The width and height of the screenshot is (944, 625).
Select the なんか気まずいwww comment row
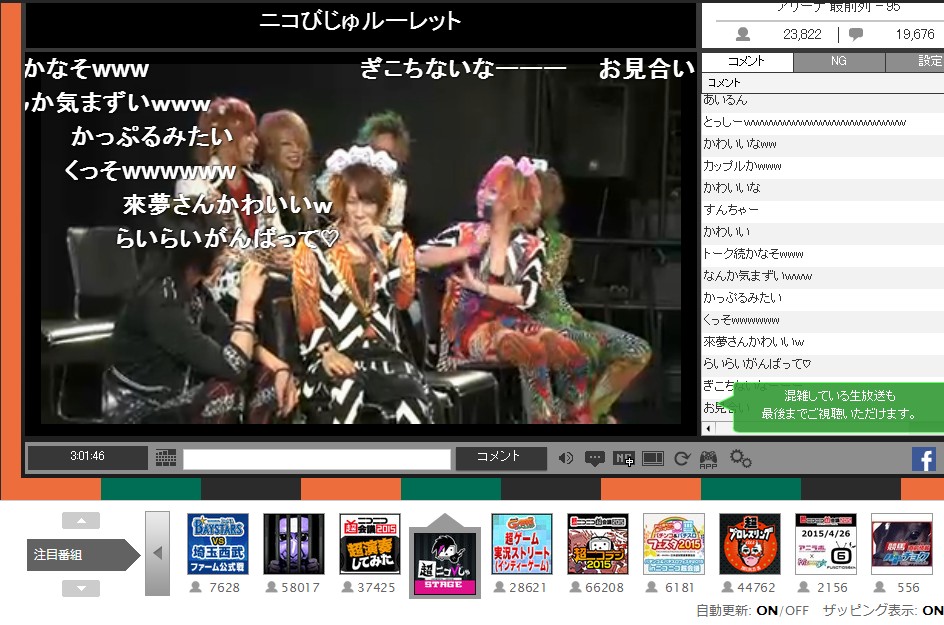coord(822,276)
